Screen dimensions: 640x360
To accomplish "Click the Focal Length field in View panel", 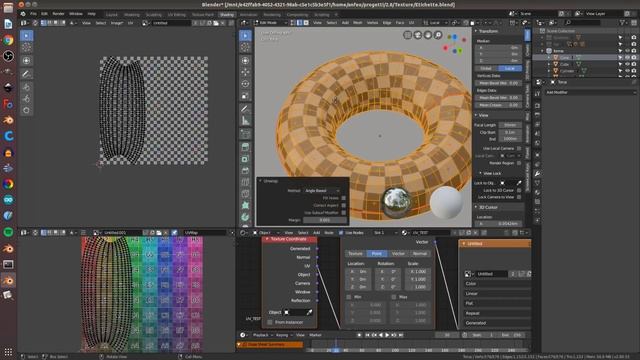I will tap(510, 125).
